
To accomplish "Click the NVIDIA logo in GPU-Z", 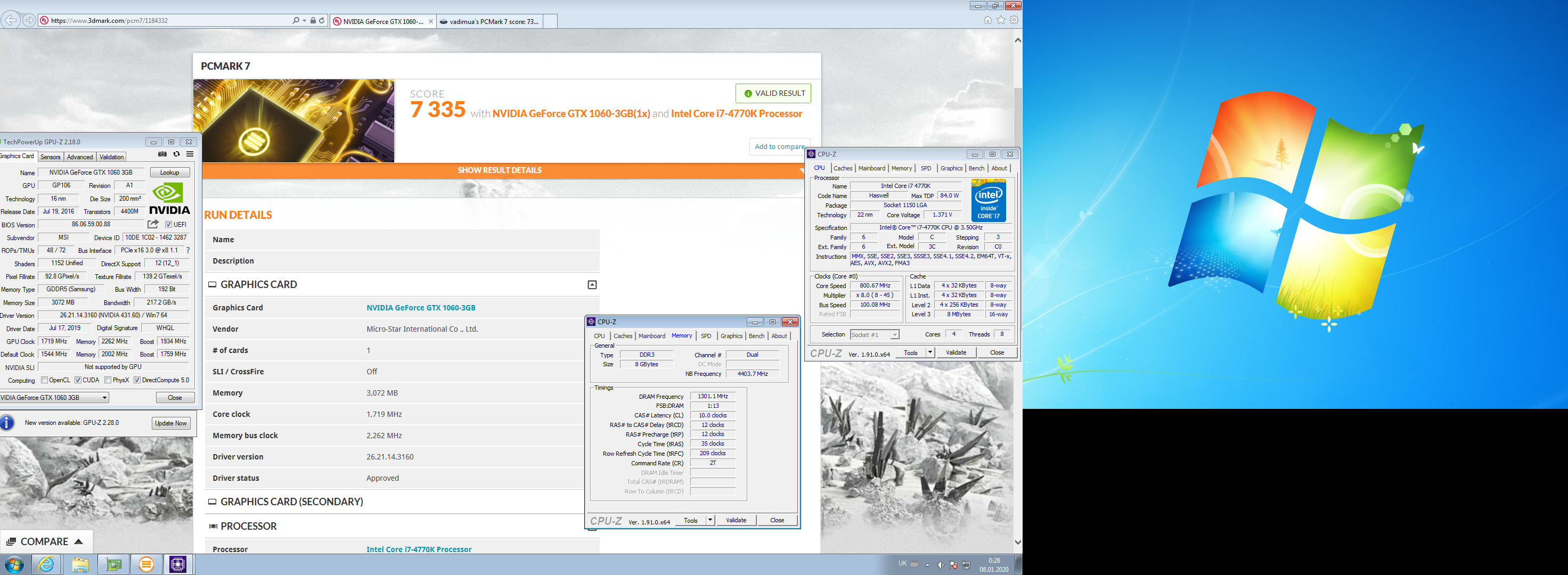I will coord(169,199).
